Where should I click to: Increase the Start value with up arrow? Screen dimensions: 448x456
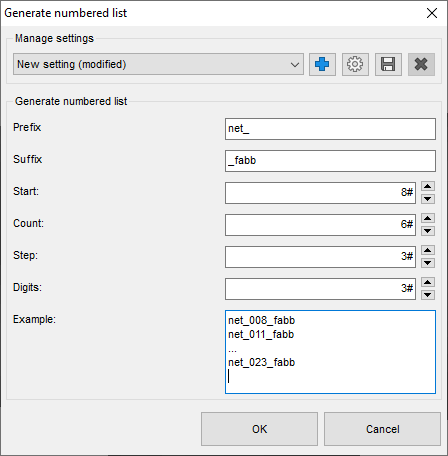pos(428,186)
